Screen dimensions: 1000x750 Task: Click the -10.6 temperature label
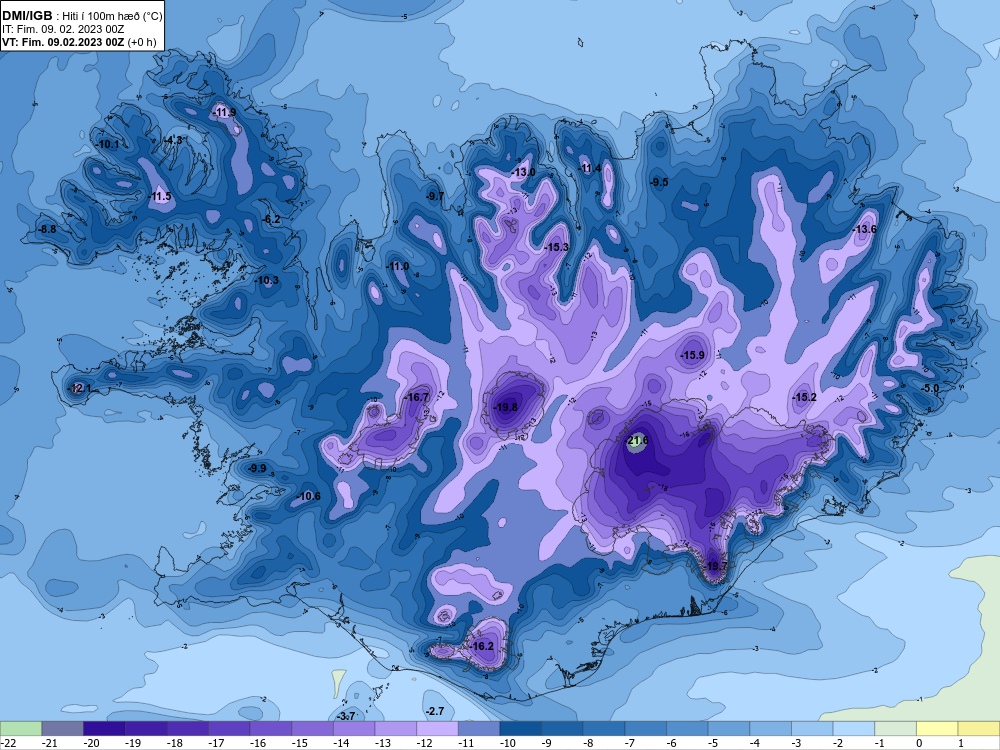[x=309, y=496]
